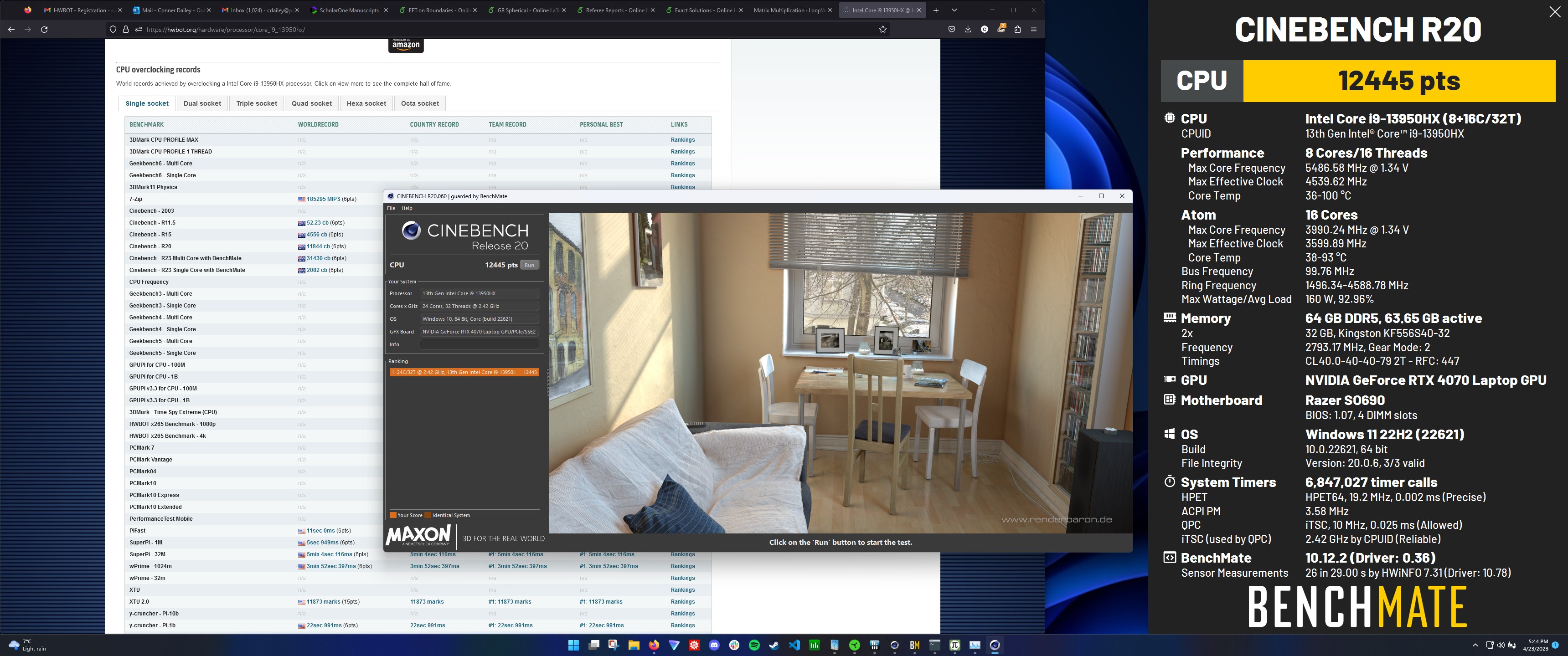Click the Cinebench Info input field
The height and width of the screenshot is (656, 1568).
coord(480,344)
